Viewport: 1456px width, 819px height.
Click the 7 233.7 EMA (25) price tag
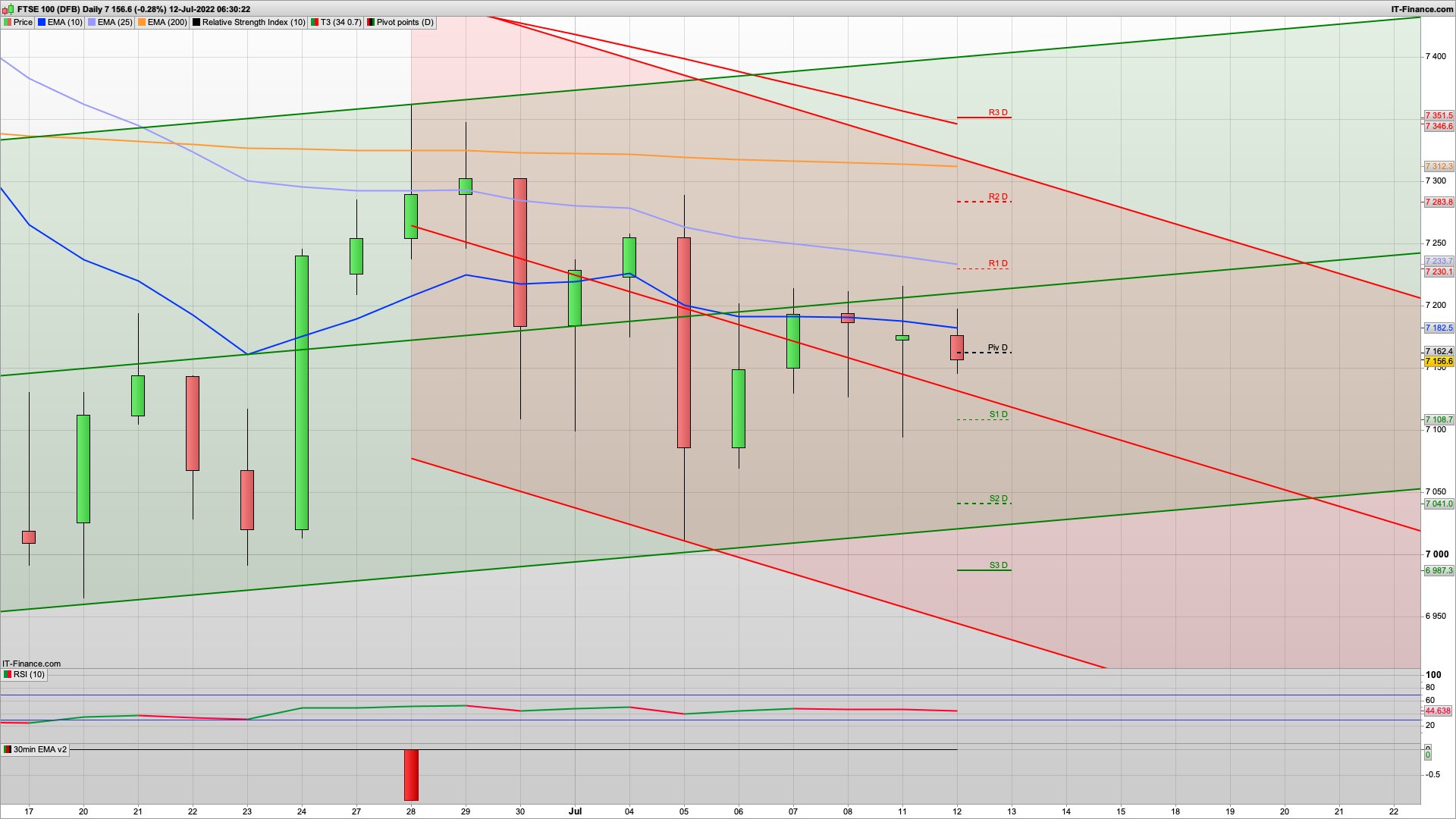[x=1439, y=261]
